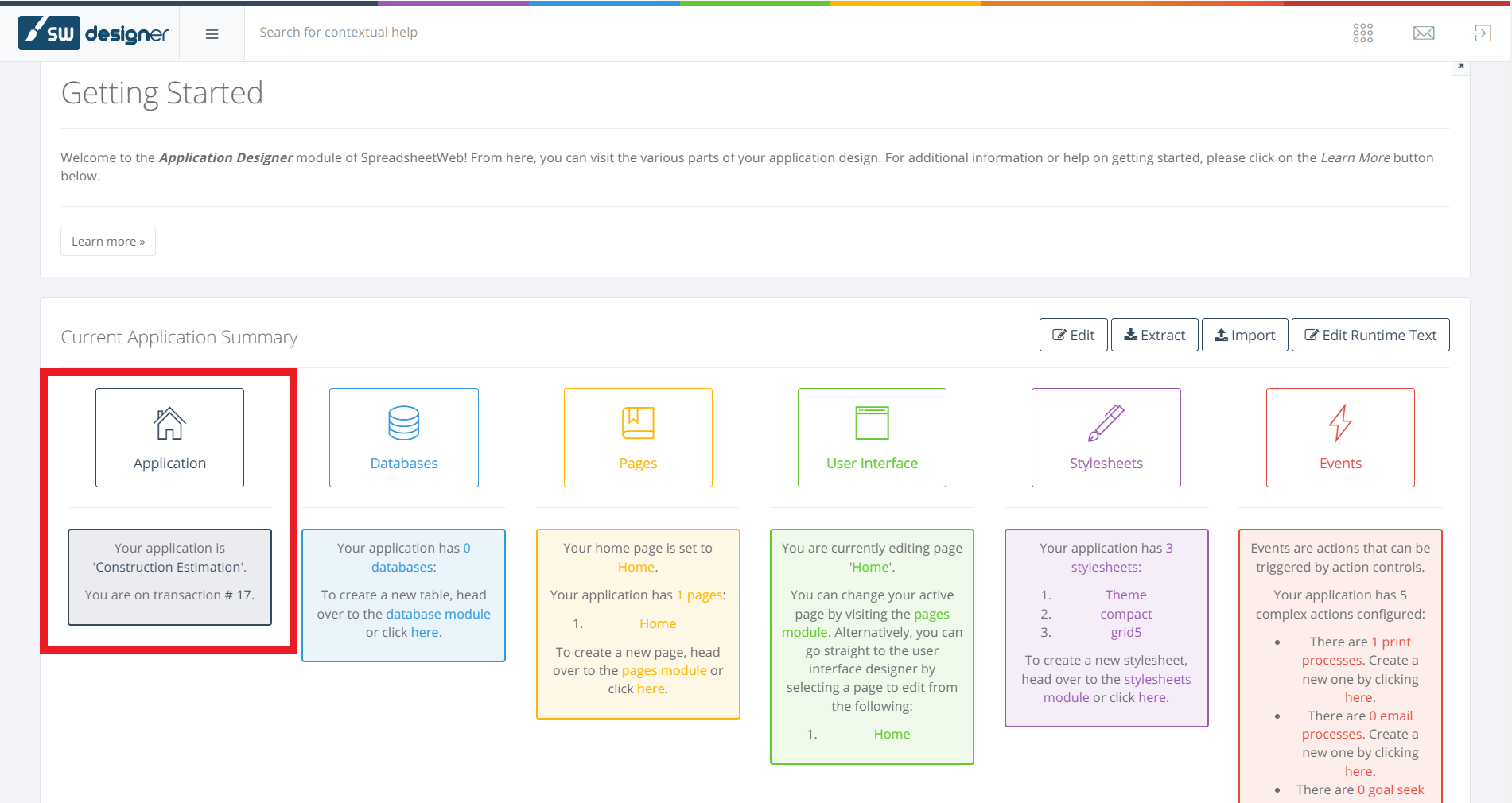The image size is (1512, 803).
Task: Follow the database module link
Action: pos(437,614)
